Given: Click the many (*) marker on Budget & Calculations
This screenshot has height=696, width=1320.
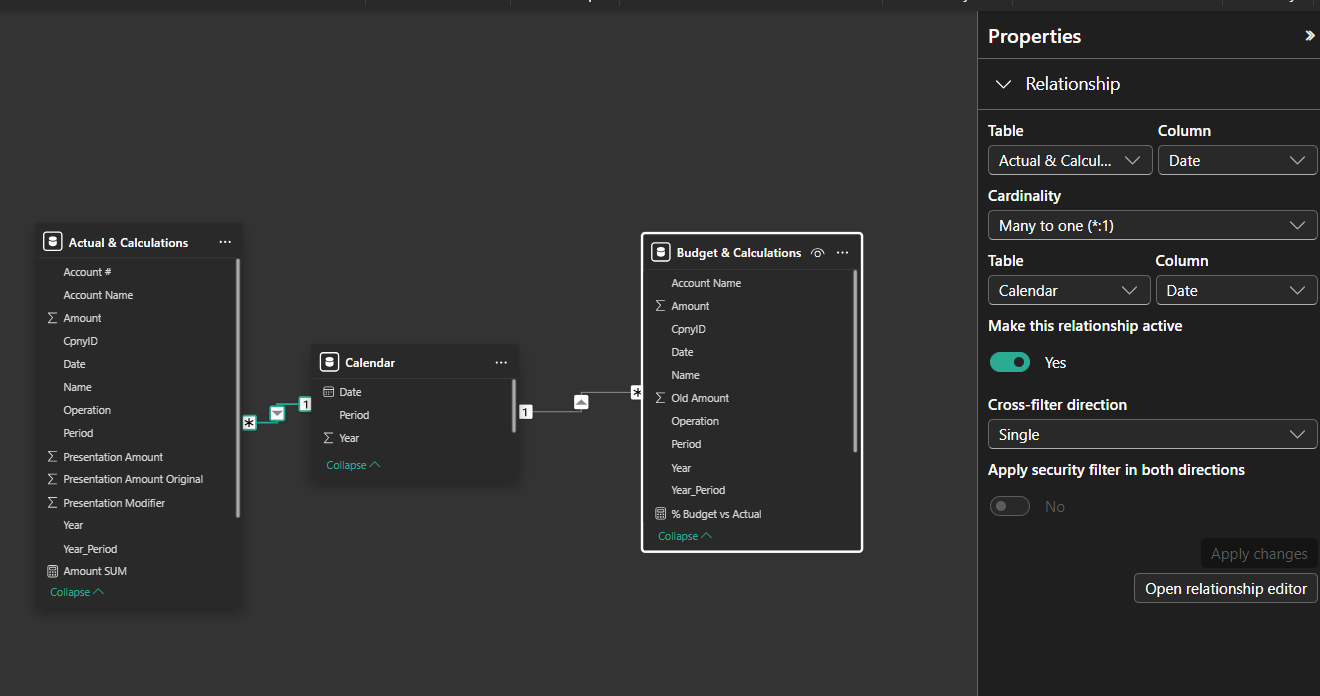Looking at the screenshot, I should point(636,393).
